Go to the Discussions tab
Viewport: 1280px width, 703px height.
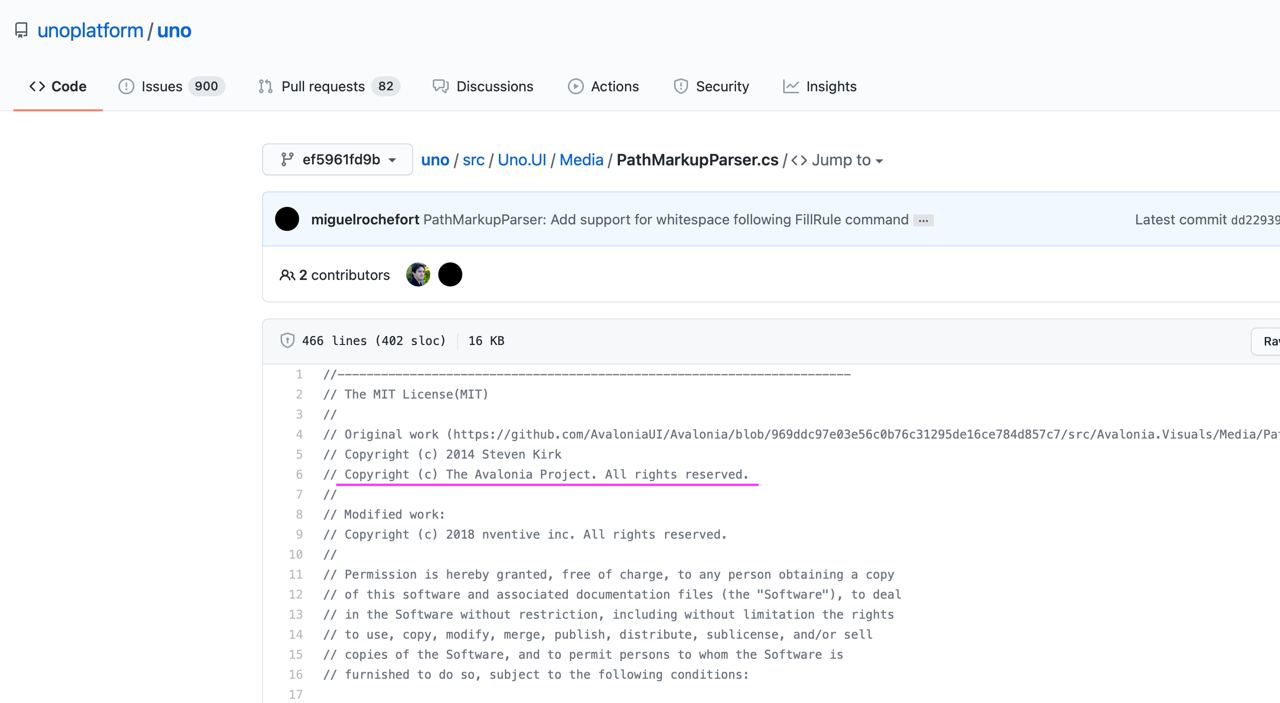483,86
